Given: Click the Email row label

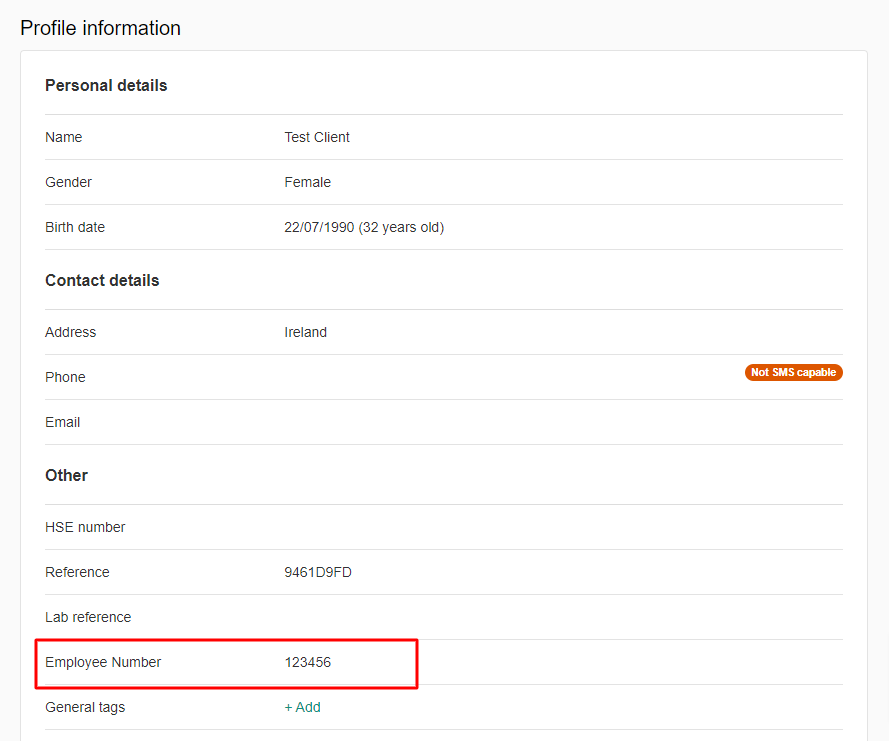Looking at the screenshot, I should coord(62,422).
